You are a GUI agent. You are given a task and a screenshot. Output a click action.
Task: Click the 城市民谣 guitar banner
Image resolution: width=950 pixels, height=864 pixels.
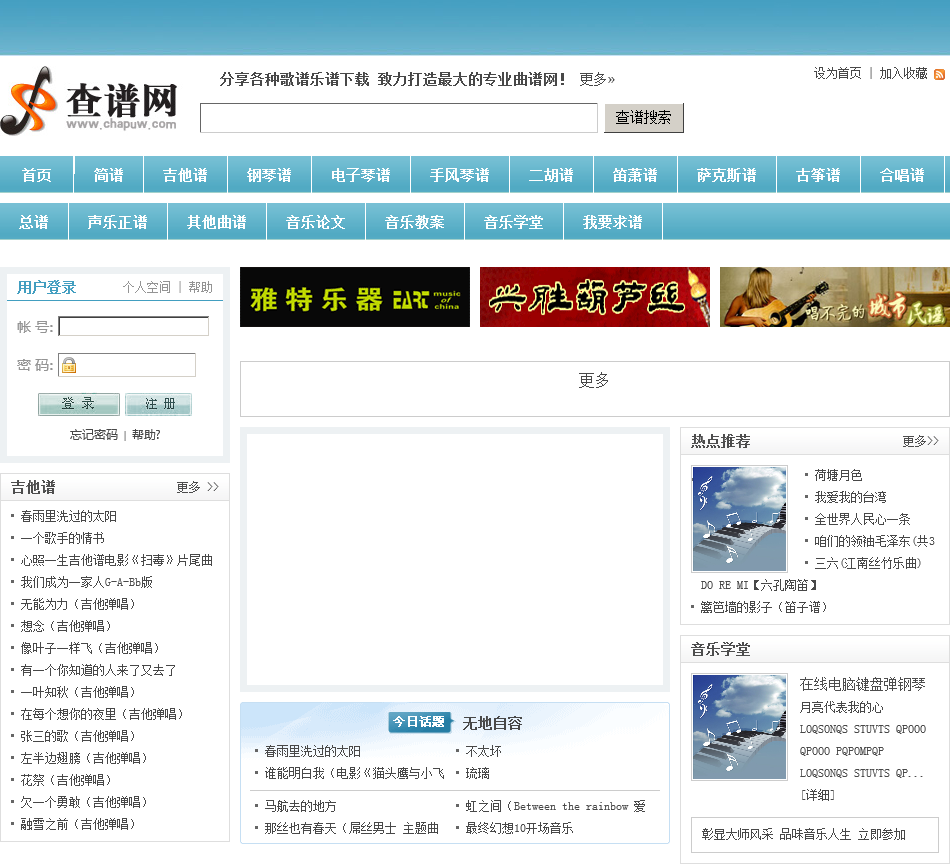[835, 297]
